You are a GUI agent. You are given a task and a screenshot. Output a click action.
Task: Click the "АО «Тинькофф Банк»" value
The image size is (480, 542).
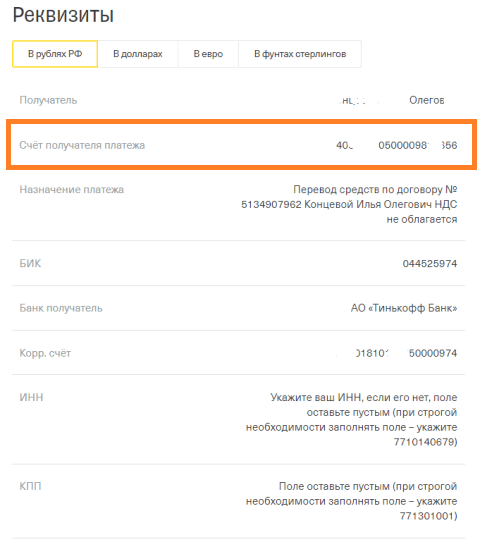pyautogui.click(x=404, y=308)
